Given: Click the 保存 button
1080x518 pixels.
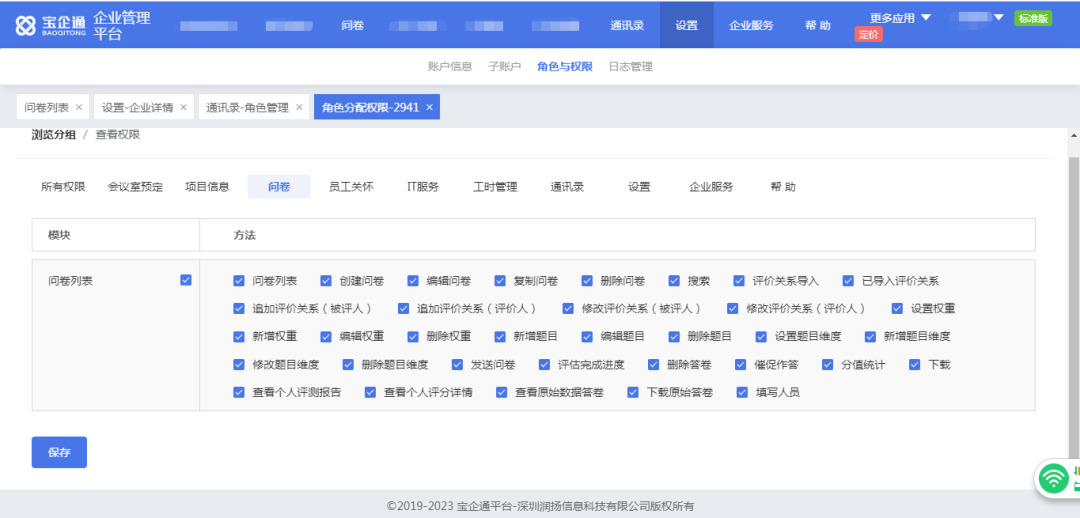Looking at the screenshot, I should (59, 452).
